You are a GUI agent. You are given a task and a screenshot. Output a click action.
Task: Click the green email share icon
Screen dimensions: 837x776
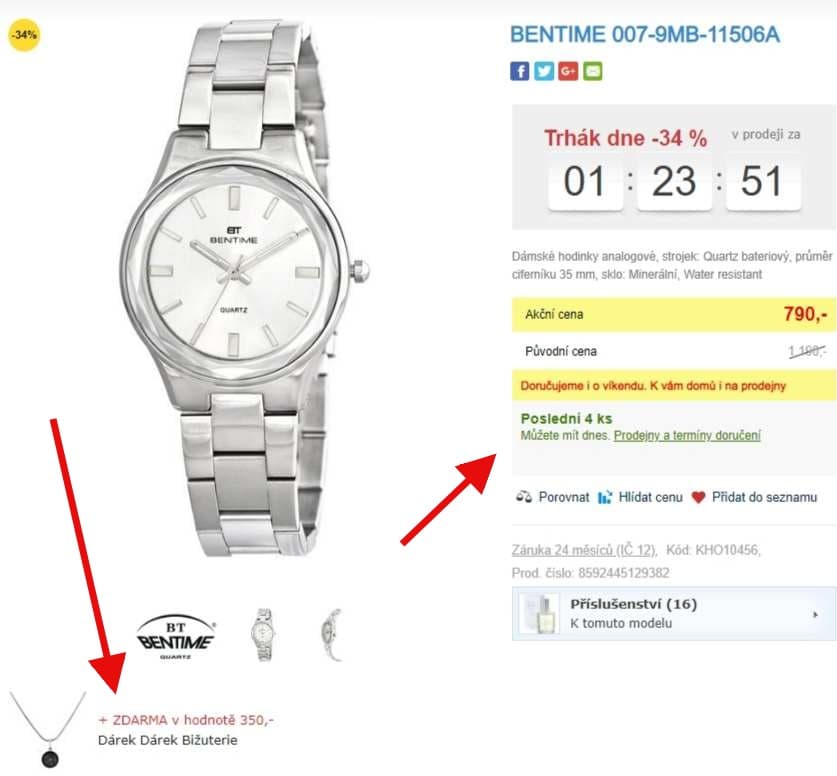[593, 71]
